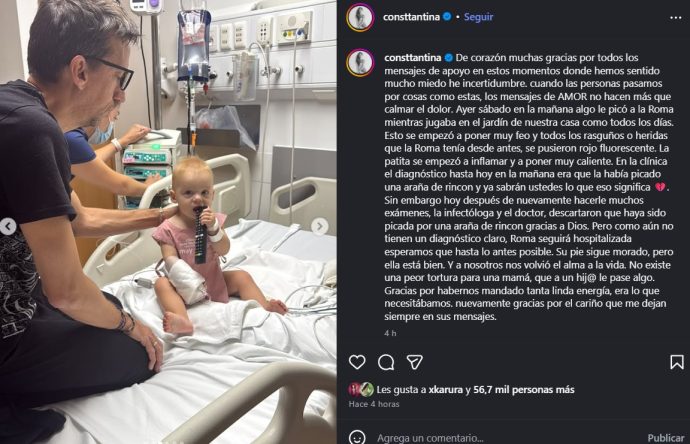Share the post with the paper plane icon
690x444 pixels.
[x=415, y=362]
